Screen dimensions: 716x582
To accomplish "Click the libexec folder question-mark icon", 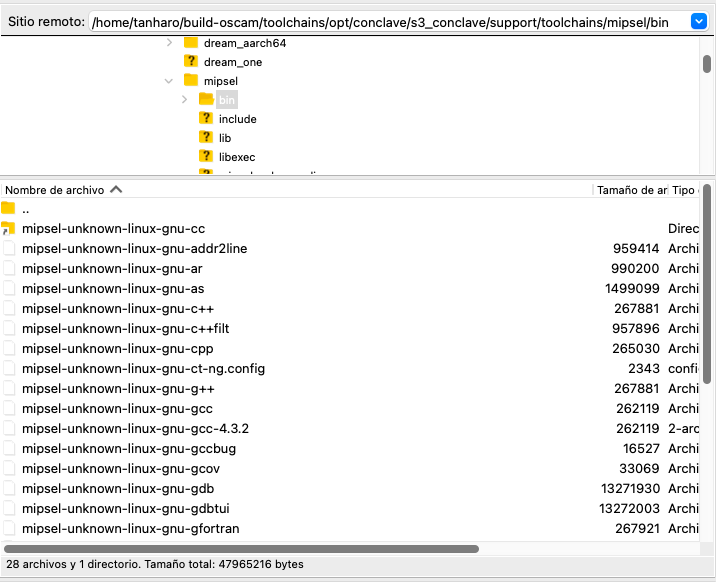I will point(207,156).
